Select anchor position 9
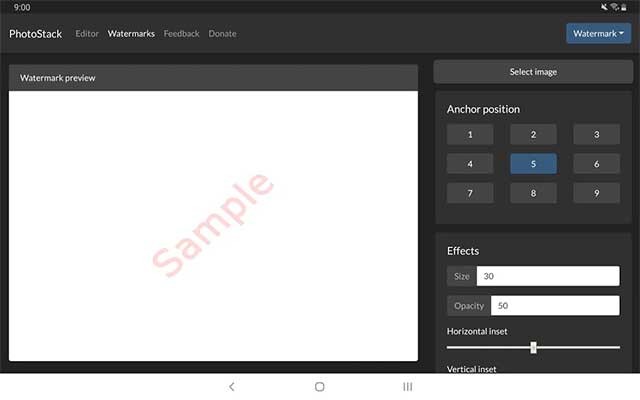The height and width of the screenshot is (400, 640). 596,193
